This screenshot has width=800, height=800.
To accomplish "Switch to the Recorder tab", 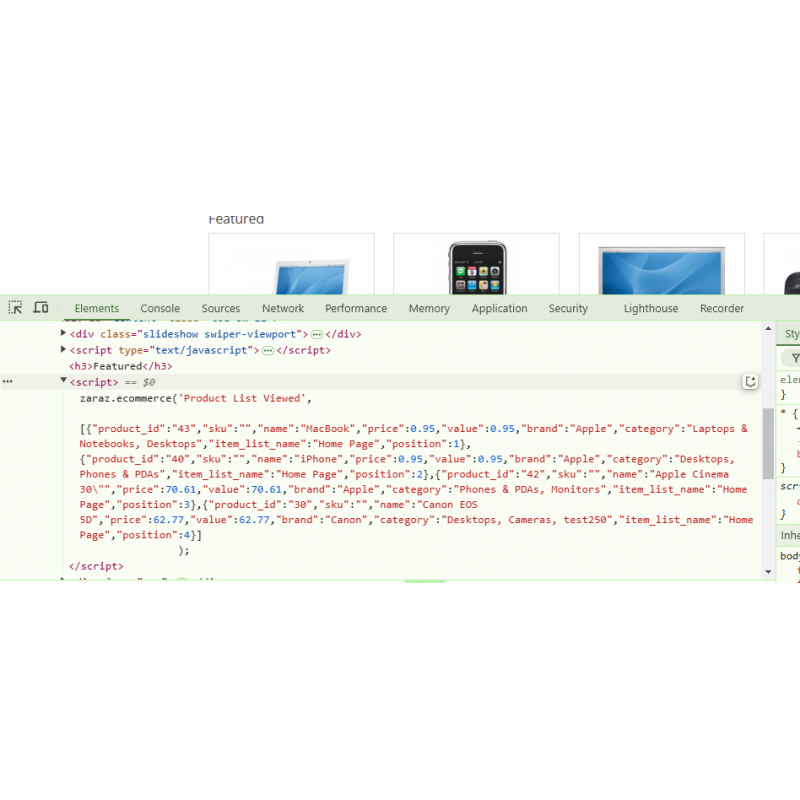I will 721,308.
